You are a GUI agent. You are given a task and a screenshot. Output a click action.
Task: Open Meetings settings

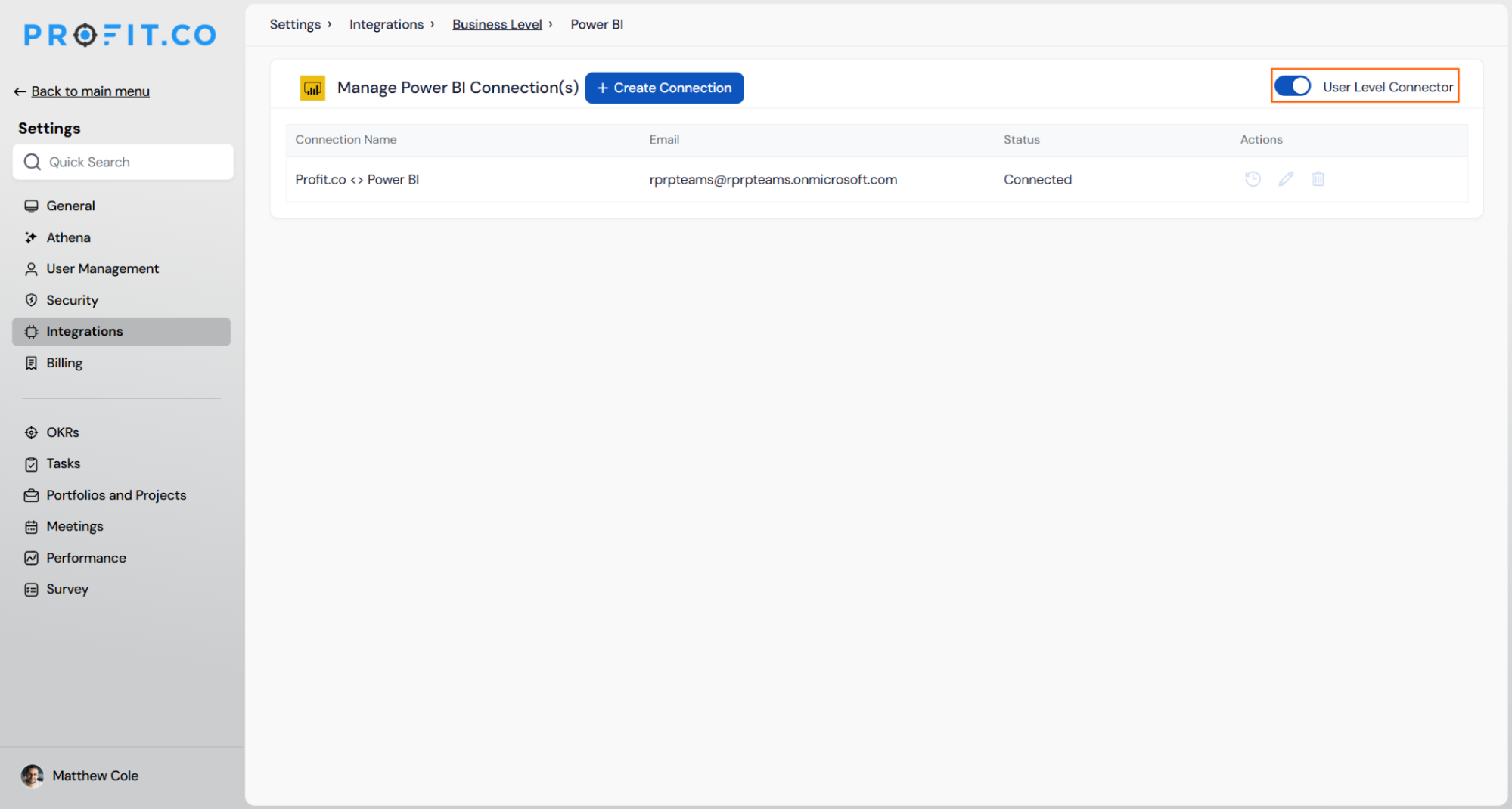point(121,526)
